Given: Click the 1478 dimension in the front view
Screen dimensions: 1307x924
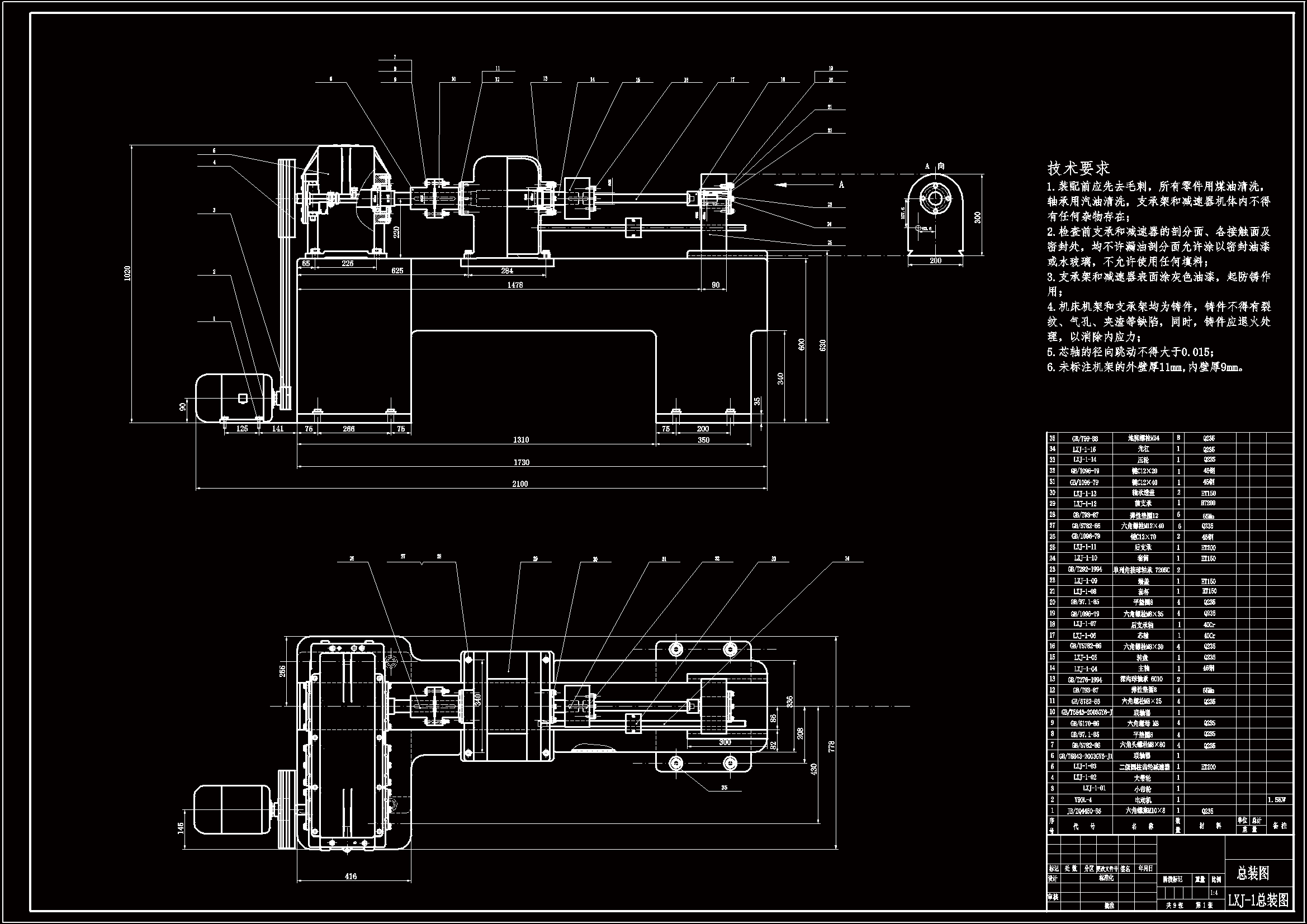Looking at the screenshot, I should [x=515, y=285].
